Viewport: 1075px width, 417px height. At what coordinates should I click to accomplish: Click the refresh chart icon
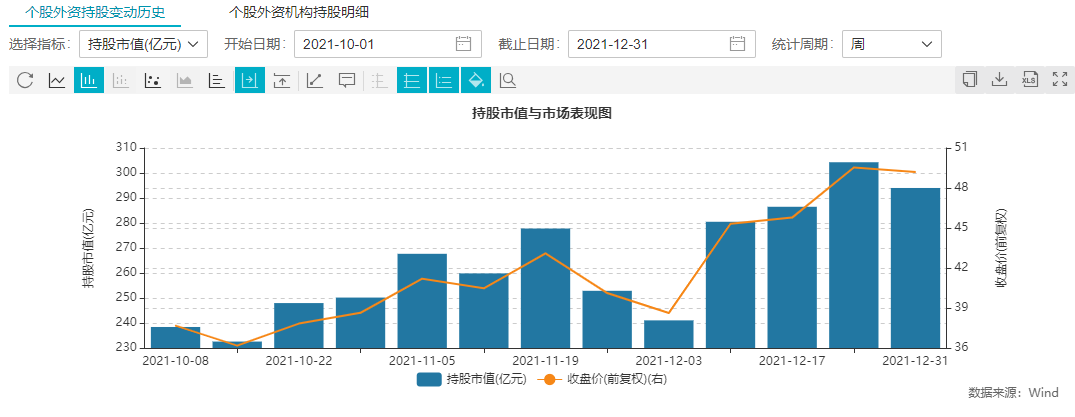click(x=25, y=80)
